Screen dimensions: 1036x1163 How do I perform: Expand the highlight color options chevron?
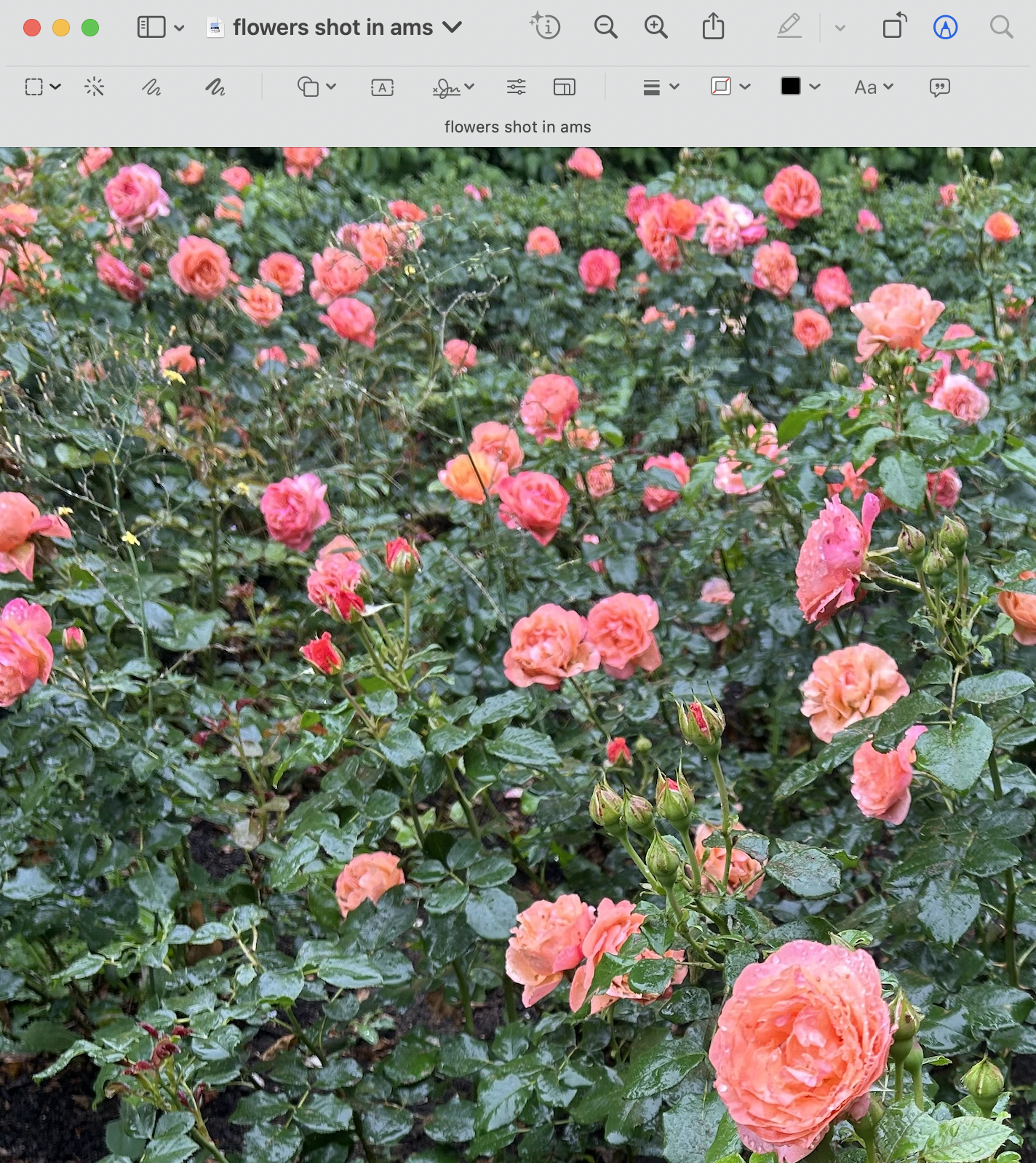point(840,28)
